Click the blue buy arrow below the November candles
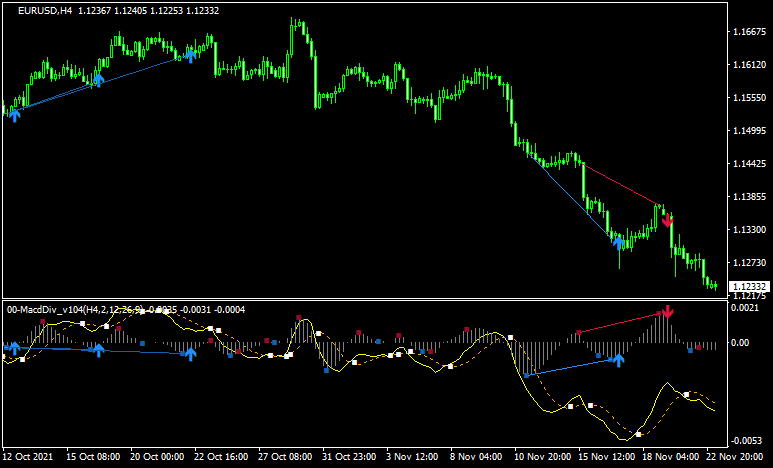The height and width of the screenshot is (468, 773). click(619, 241)
